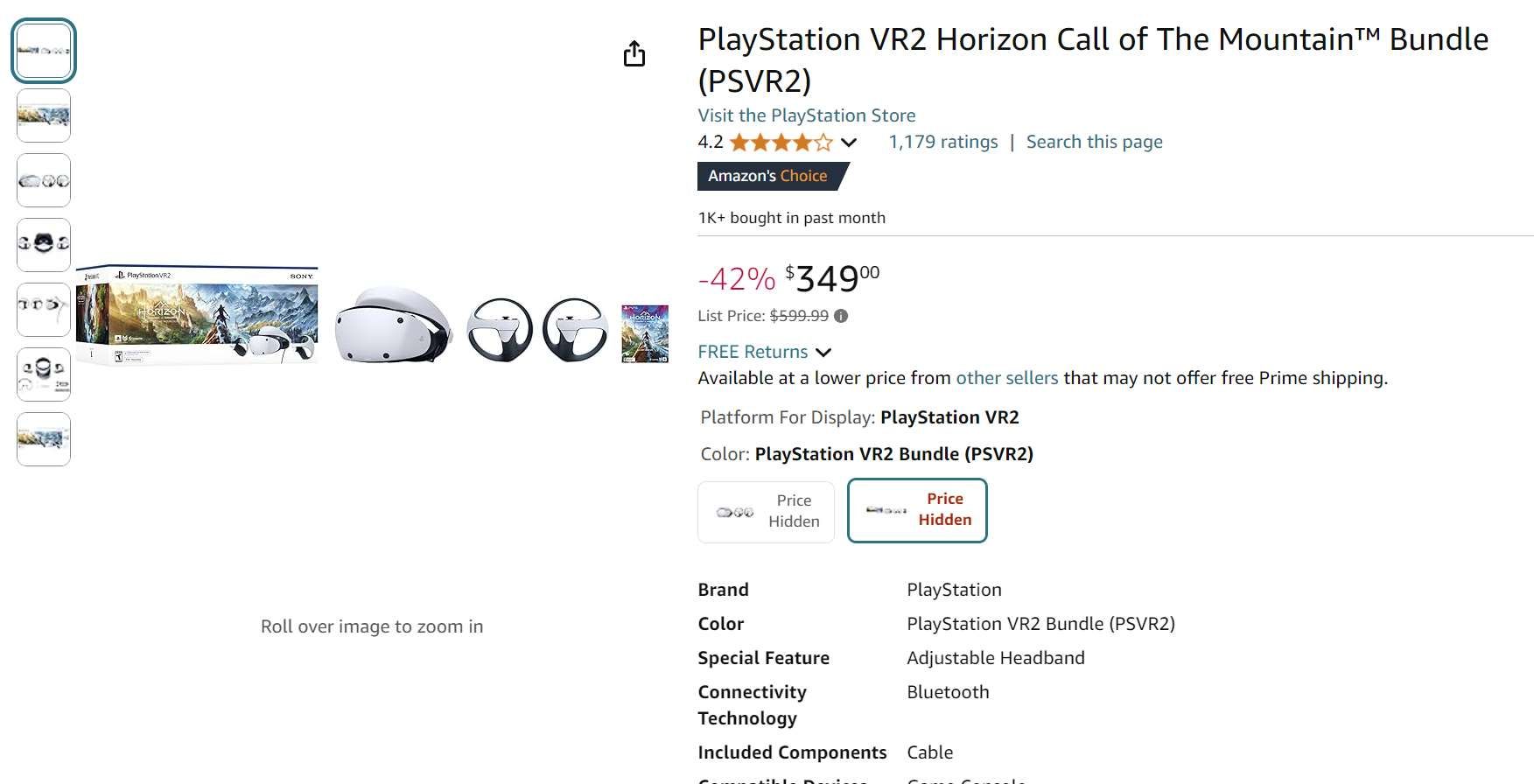Click the Search this page link
Screen dimensions: 1534x784
[1094, 142]
